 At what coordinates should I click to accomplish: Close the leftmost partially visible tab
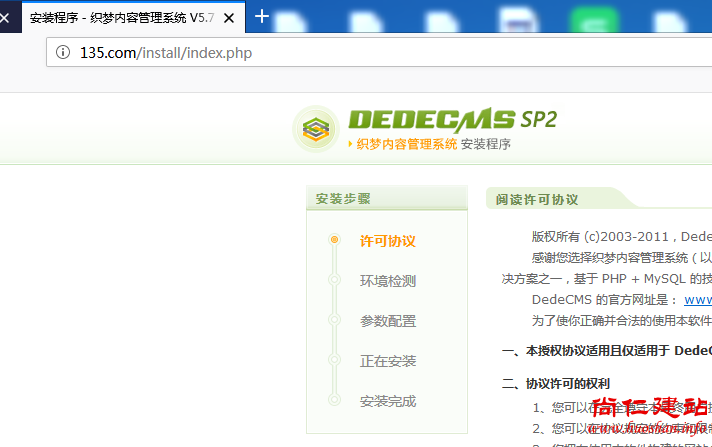5,18
